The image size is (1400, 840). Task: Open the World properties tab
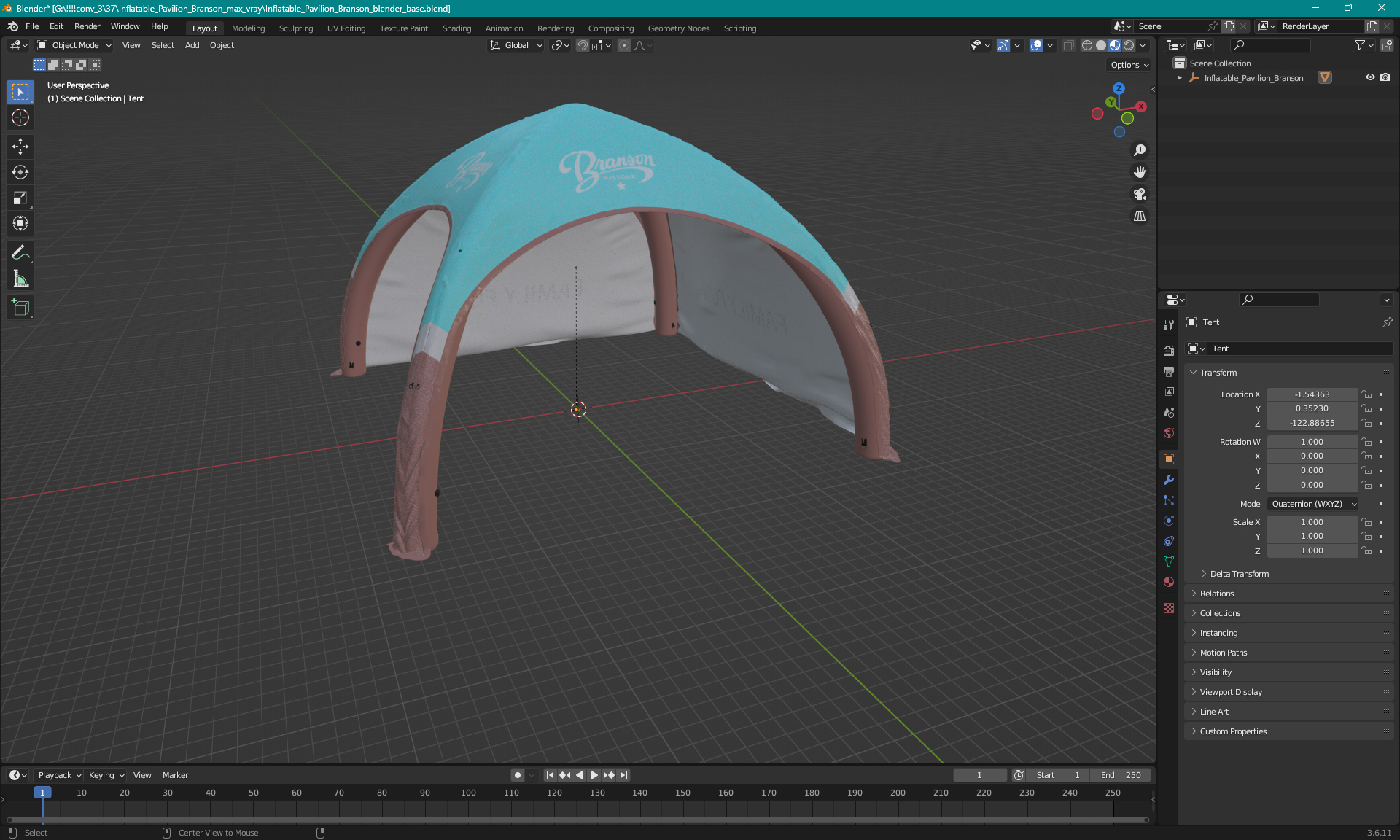click(x=1169, y=433)
